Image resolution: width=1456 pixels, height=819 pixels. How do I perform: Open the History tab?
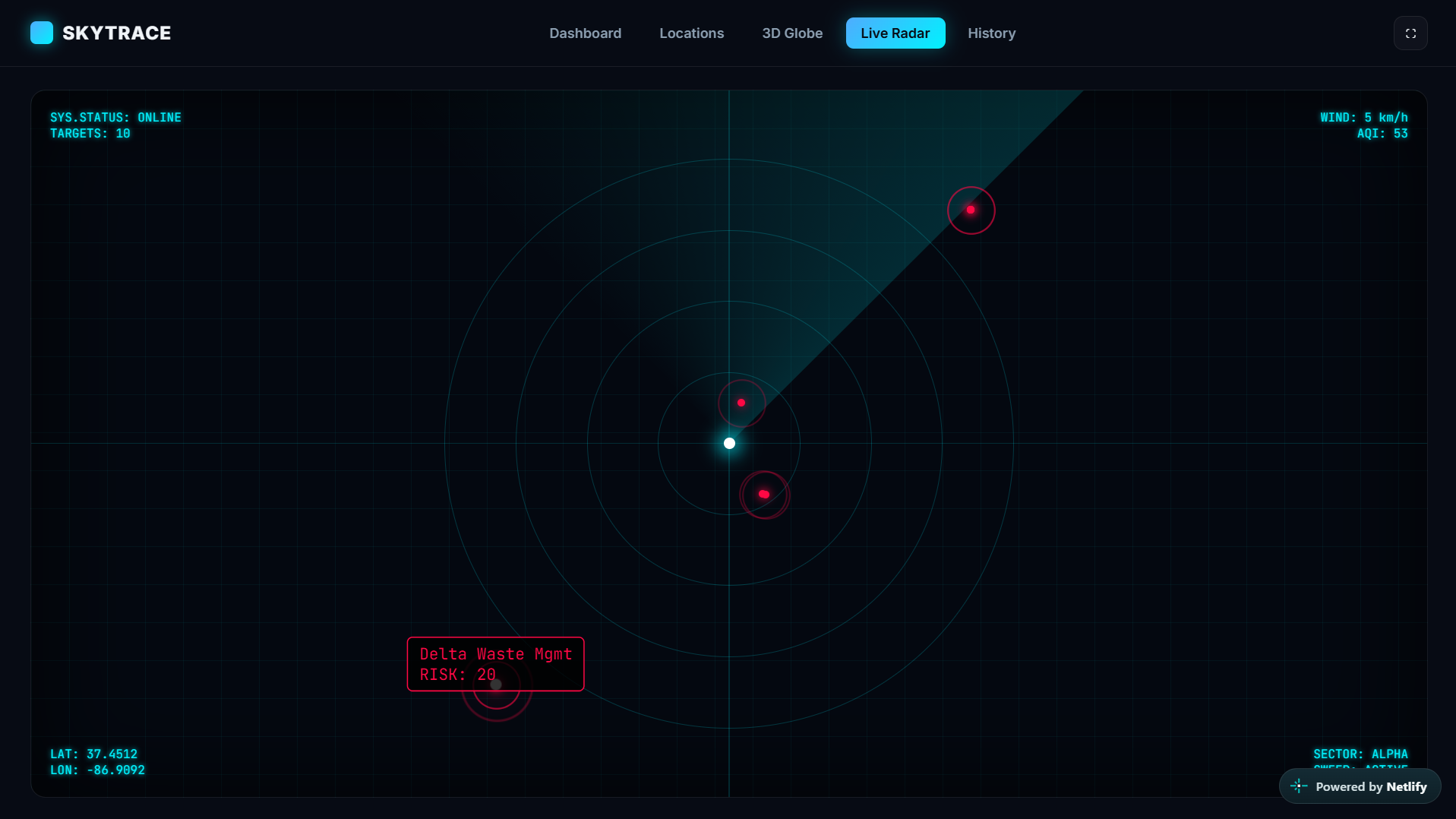tap(991, 33)
